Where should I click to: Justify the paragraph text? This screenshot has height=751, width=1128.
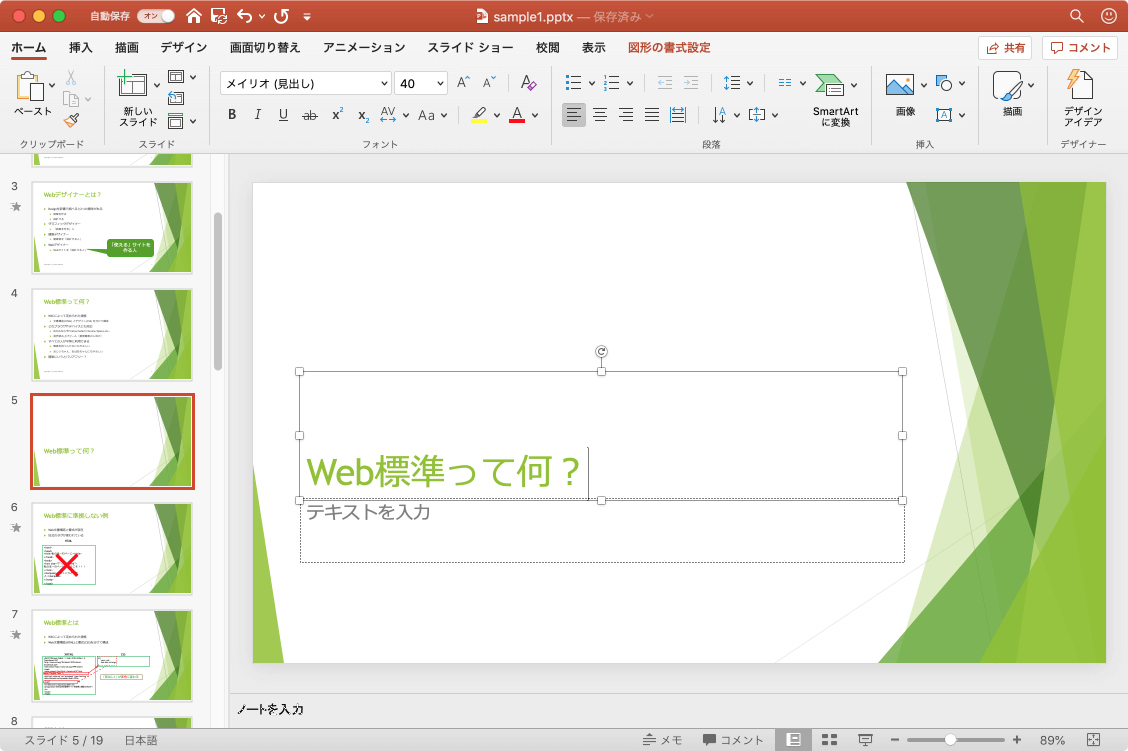[x=652, y=114]
